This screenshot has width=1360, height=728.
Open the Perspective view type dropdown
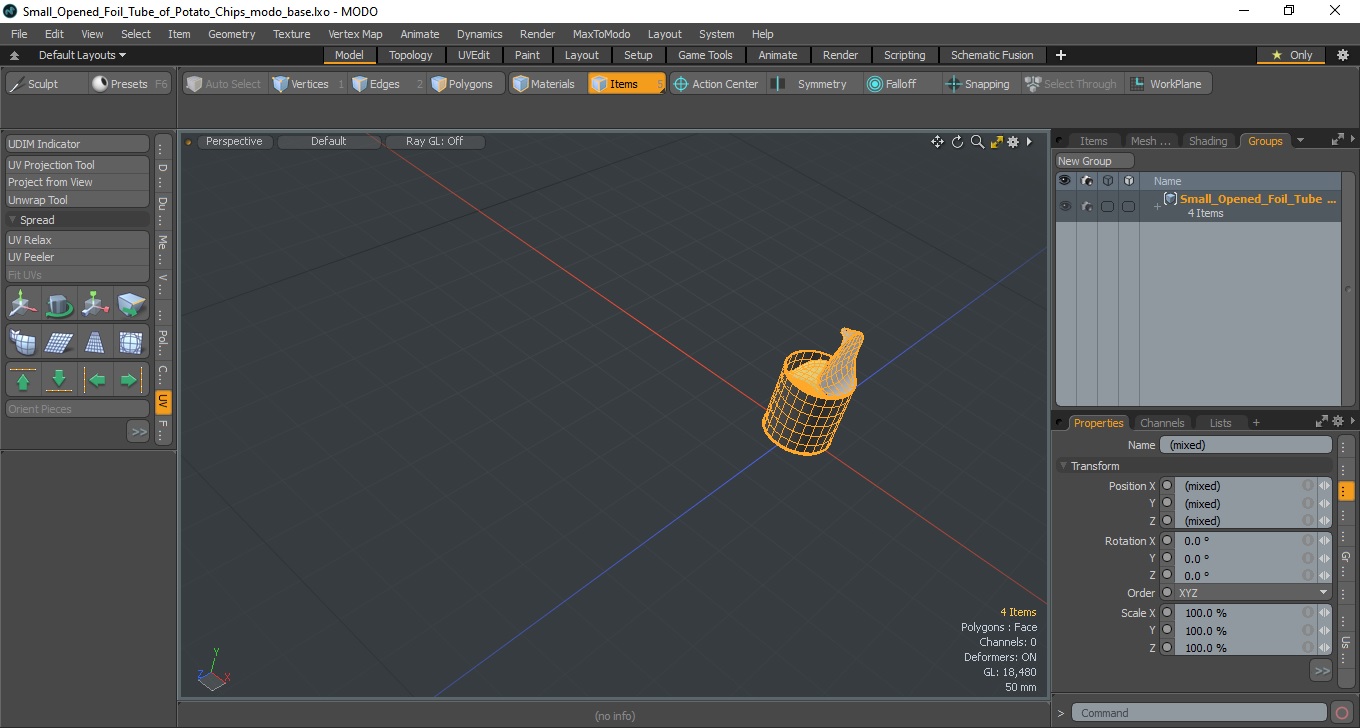point(234,142)
